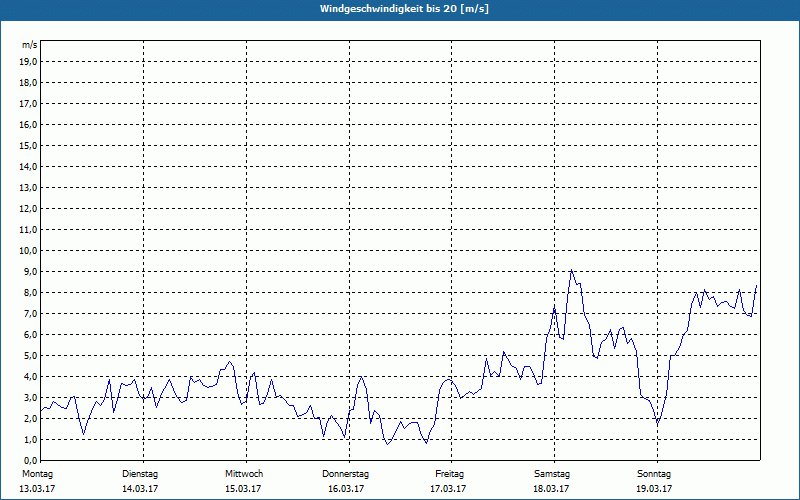Click the 16.03.17 date label

(346, 489)
